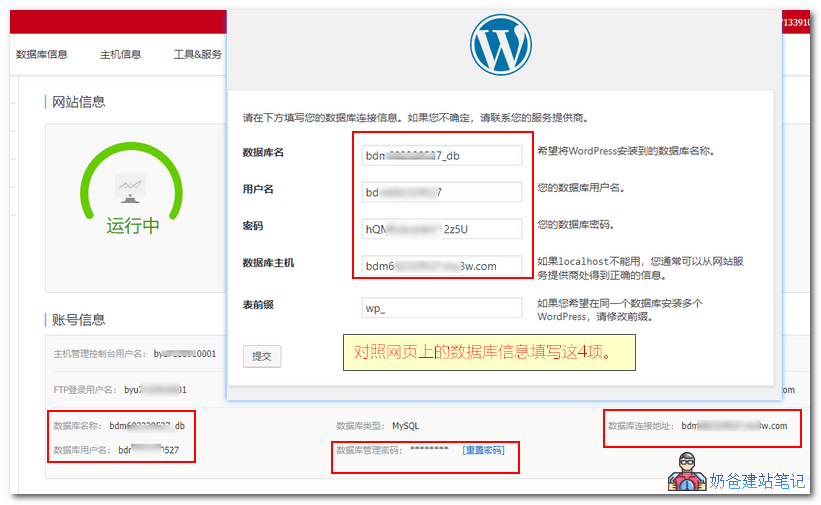Screen dimensions: 821x505
Task: Click the FTP登录用户名 value
Action: [x=155, y=390]
